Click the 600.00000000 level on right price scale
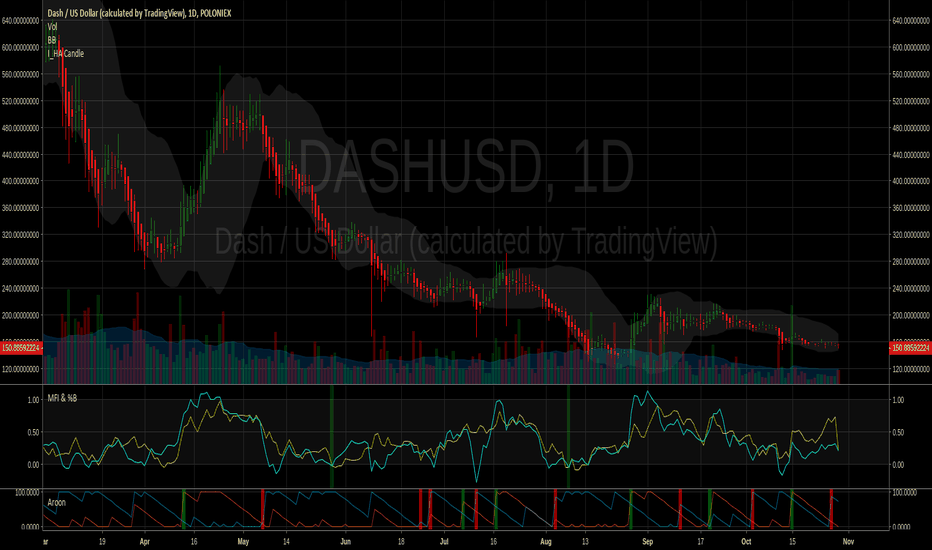The width and height of the screenshot is (932, 550). [911, 48]
